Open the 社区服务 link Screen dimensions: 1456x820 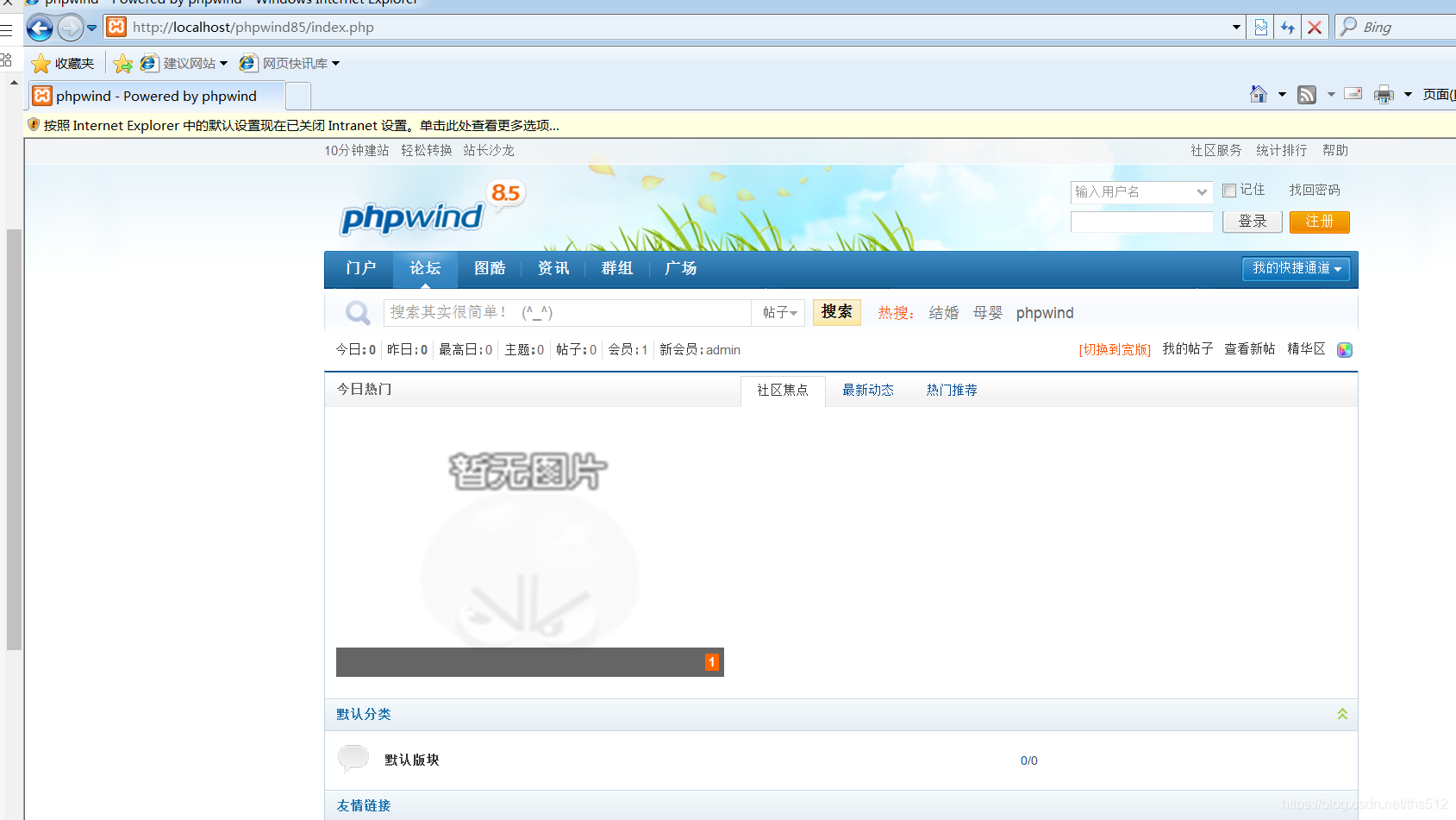coord(1216,150)
